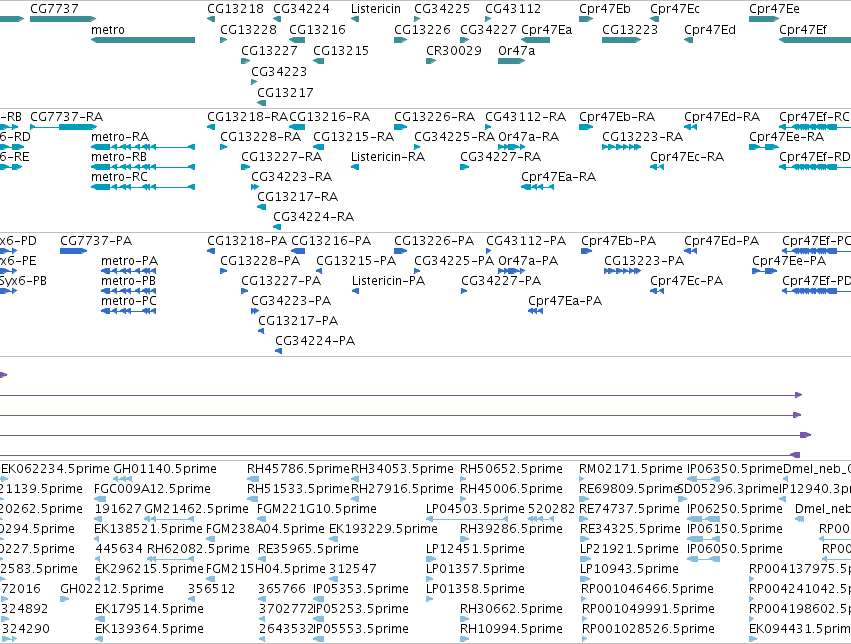Click the EK193229.5prime EST label
The width and height of the screenshot is (851, 644).
pyautogui.click(x=383, y=529)
